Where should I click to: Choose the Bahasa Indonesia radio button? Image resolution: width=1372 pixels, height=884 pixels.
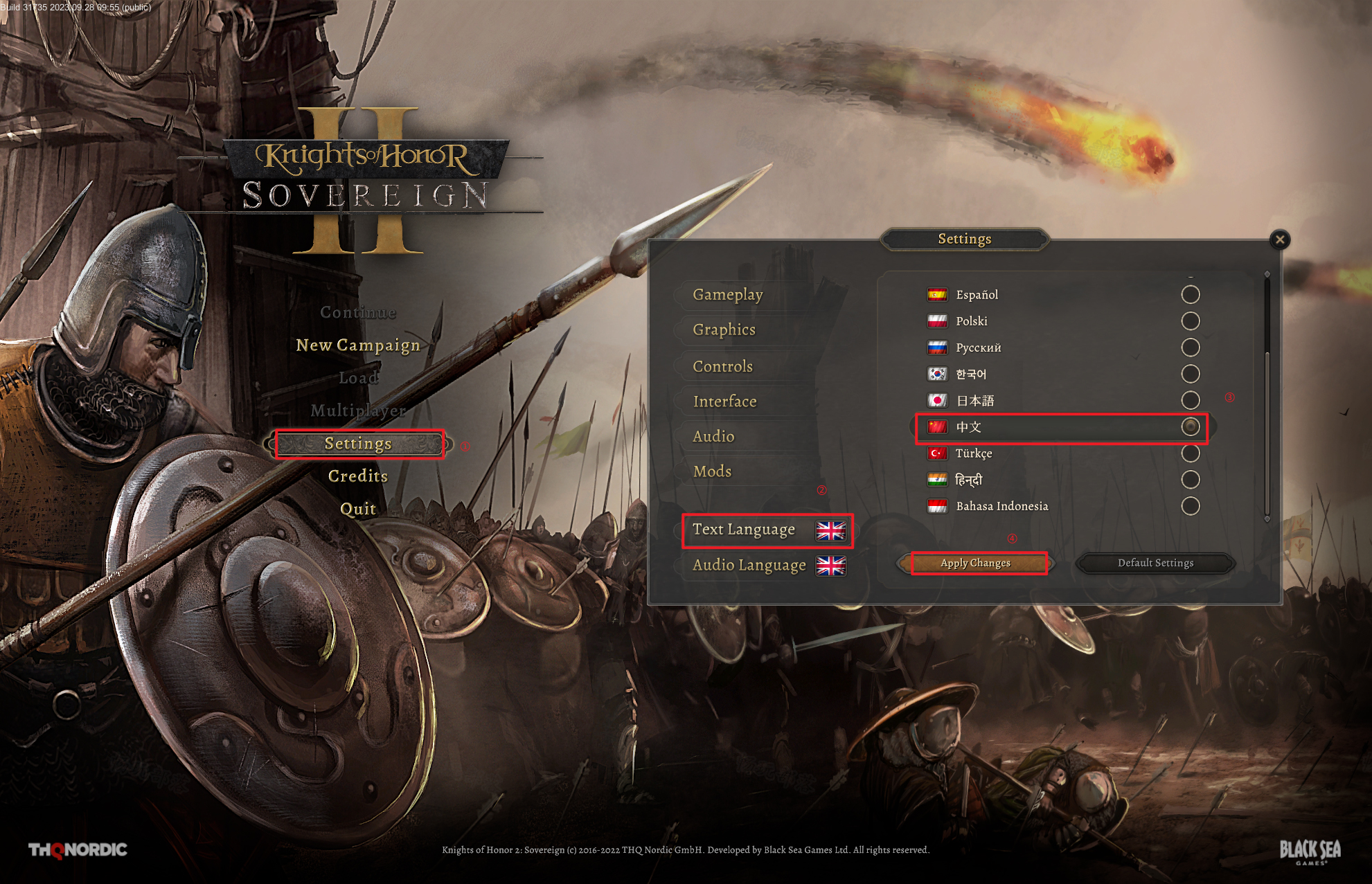[1191, 506]
